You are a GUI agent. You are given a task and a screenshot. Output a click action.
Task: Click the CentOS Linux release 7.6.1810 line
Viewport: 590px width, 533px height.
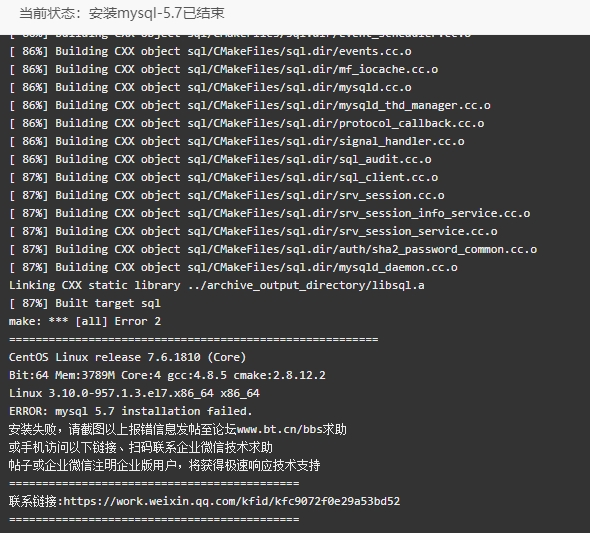tap(127, 357)
